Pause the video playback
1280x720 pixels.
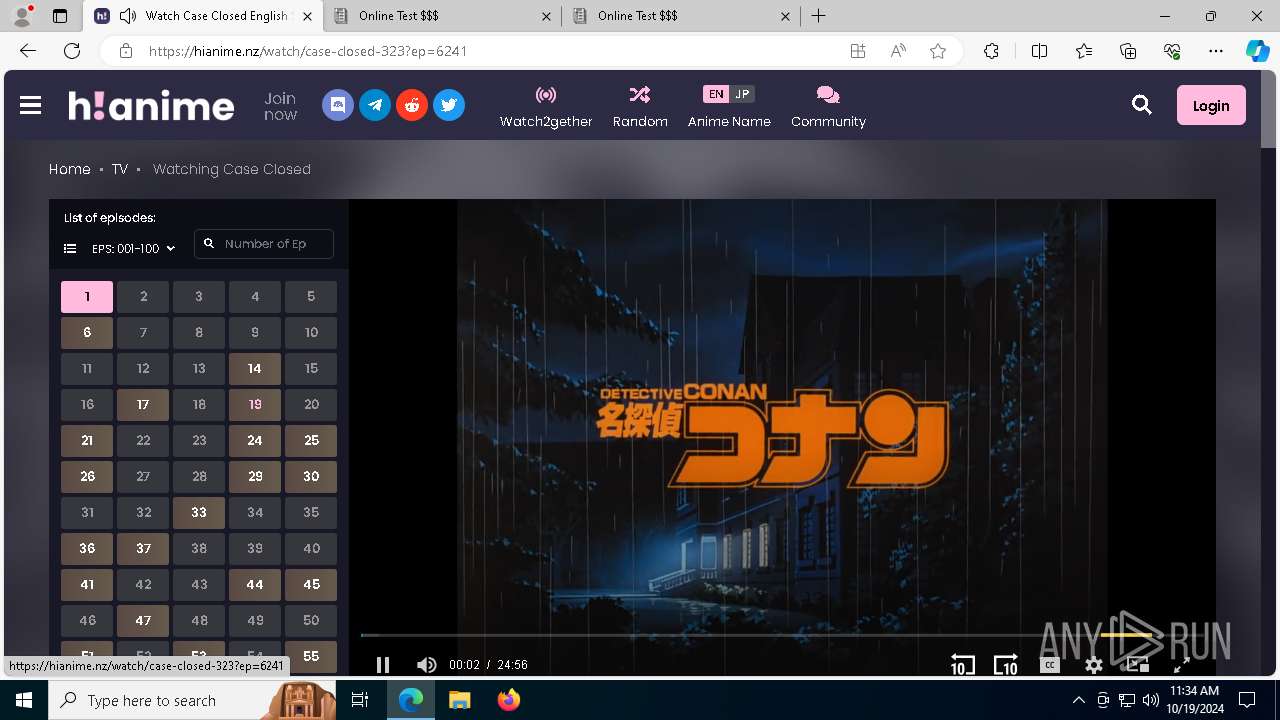tap(383, 665)
